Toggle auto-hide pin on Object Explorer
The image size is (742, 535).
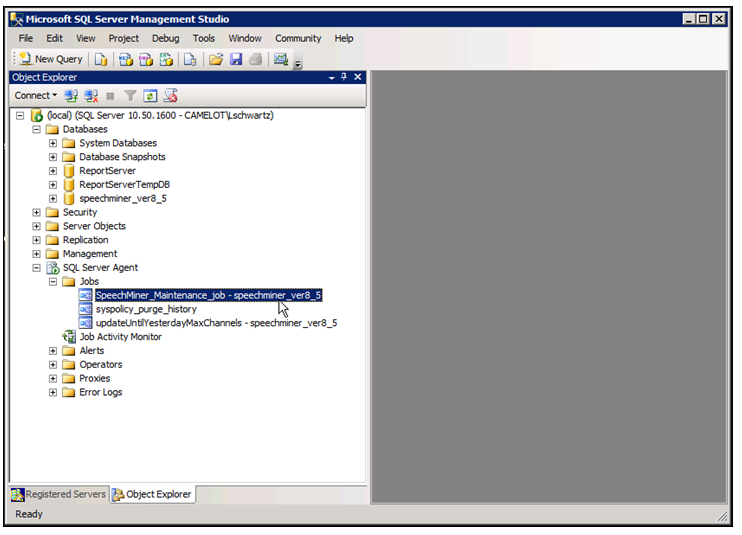pos(344,77)
